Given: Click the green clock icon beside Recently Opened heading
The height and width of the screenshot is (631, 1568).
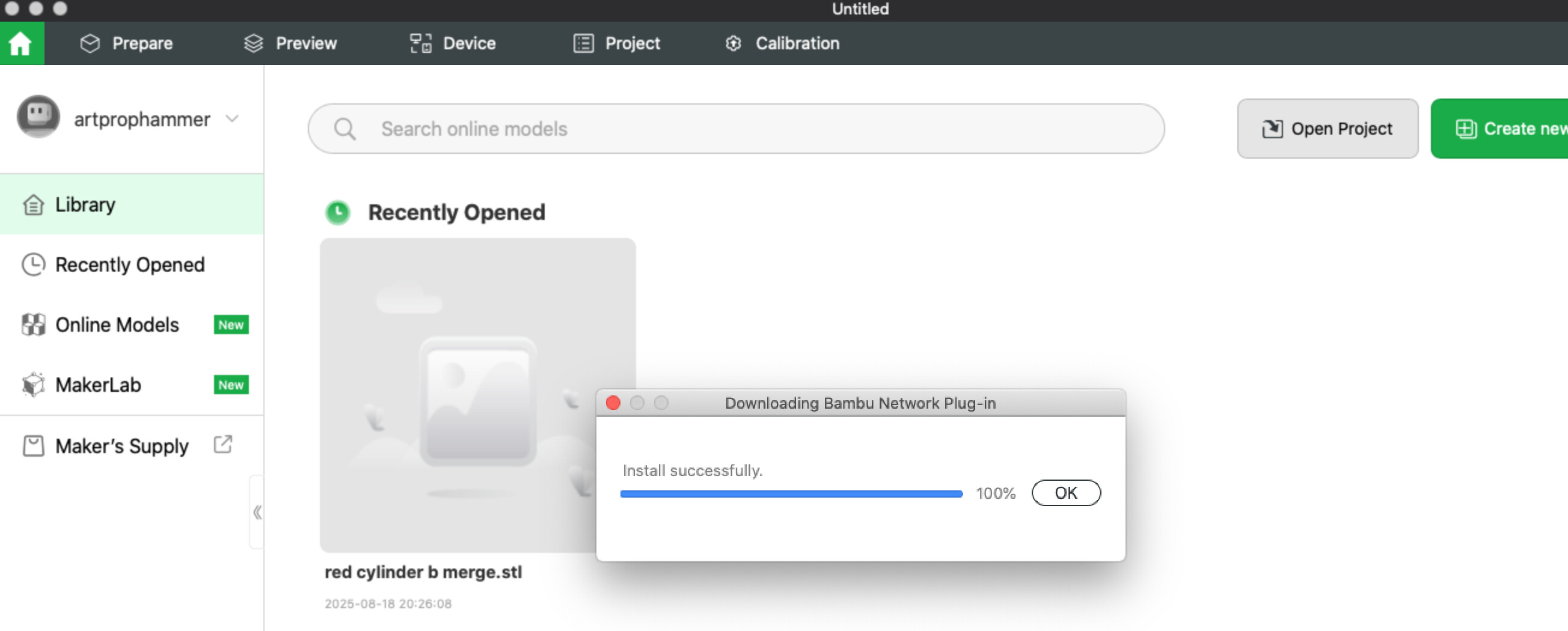Looking at the screenshot, I should (338, 212).
